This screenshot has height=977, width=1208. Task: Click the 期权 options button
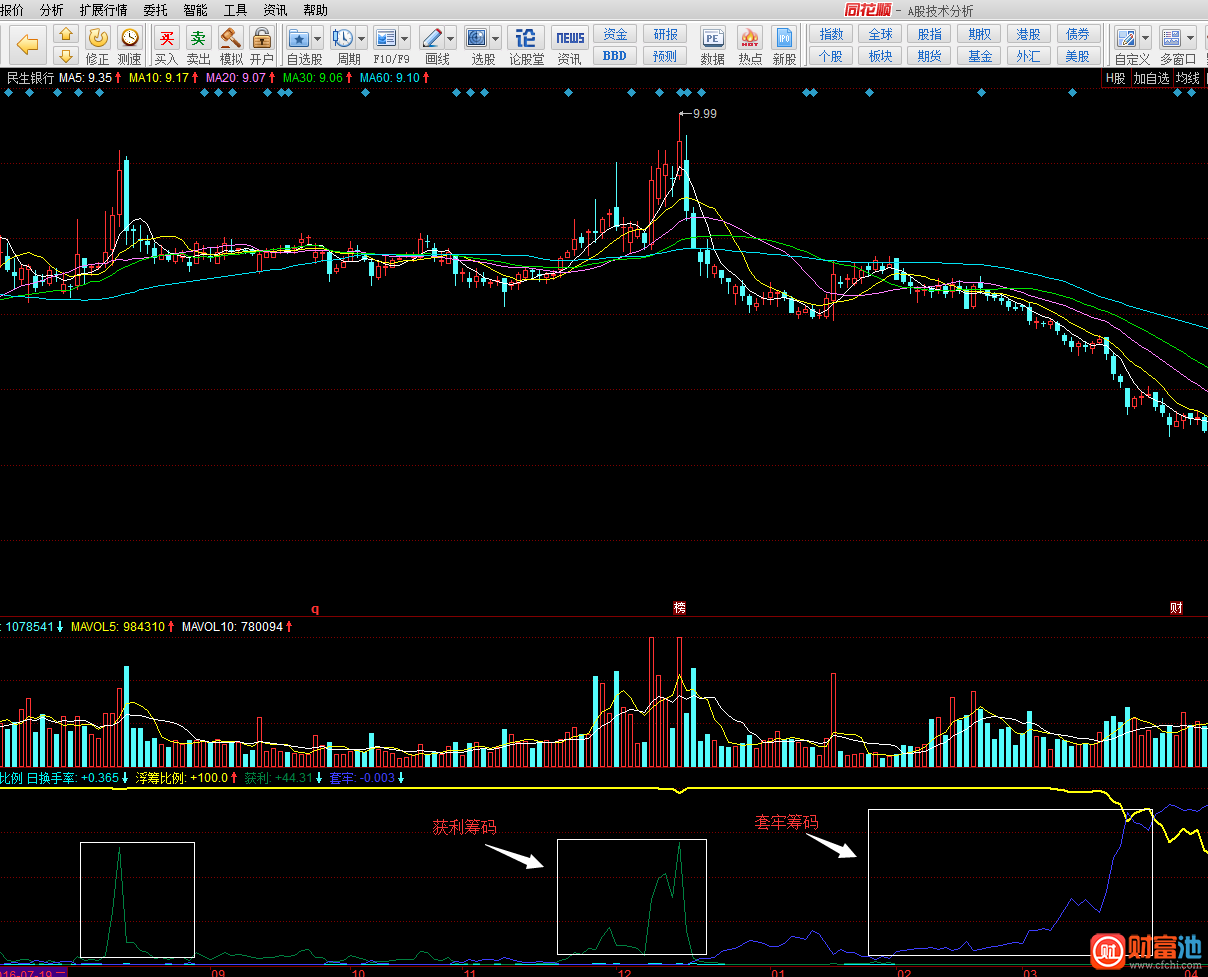pos(979,34)
